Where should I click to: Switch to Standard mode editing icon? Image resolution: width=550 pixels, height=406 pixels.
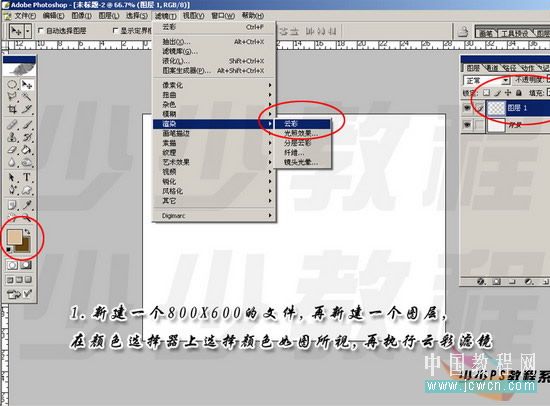(x=12, y=265)
